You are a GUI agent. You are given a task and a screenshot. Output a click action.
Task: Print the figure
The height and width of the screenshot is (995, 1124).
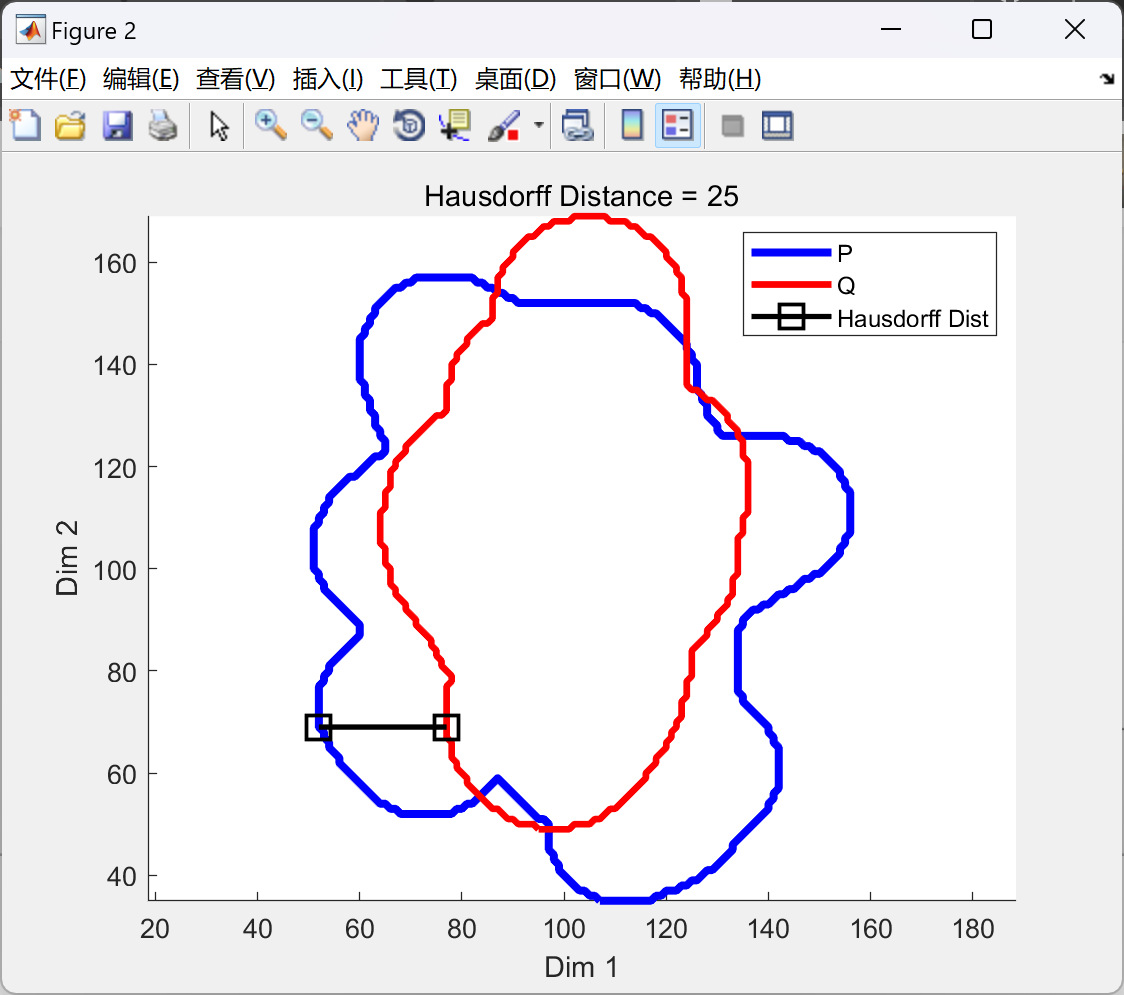tap(163, 125)
